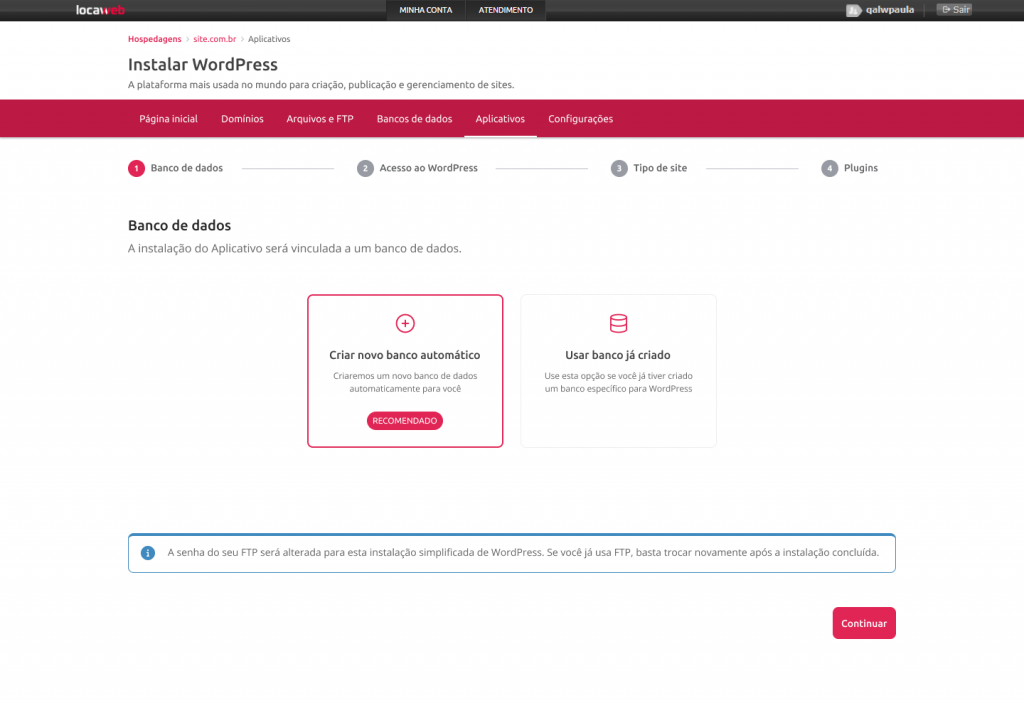This screenshot has width=1024, height=703.
Task: Click the user avatar icon beside qalwpaula
Action: (x=854, y=10)
